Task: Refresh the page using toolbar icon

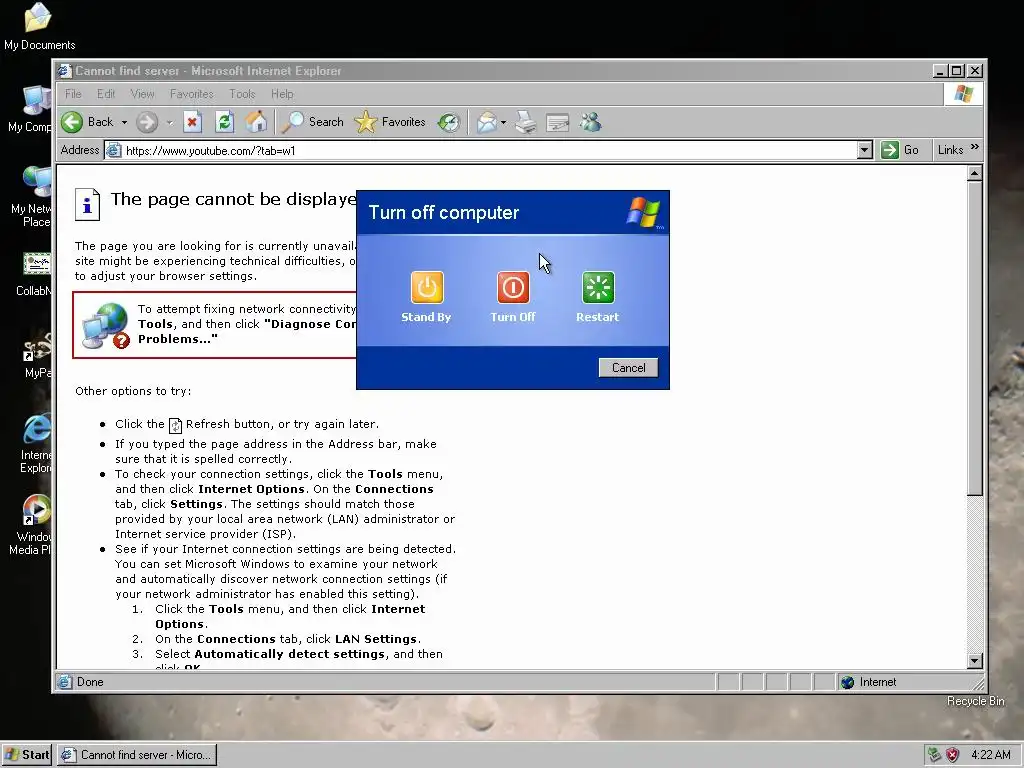Action: coord(224,122)
